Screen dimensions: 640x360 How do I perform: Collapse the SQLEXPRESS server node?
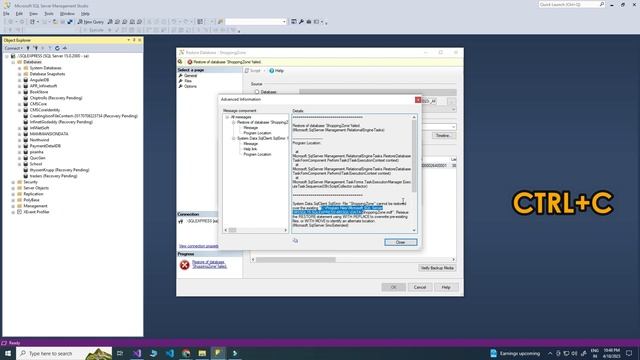[7, 56]
